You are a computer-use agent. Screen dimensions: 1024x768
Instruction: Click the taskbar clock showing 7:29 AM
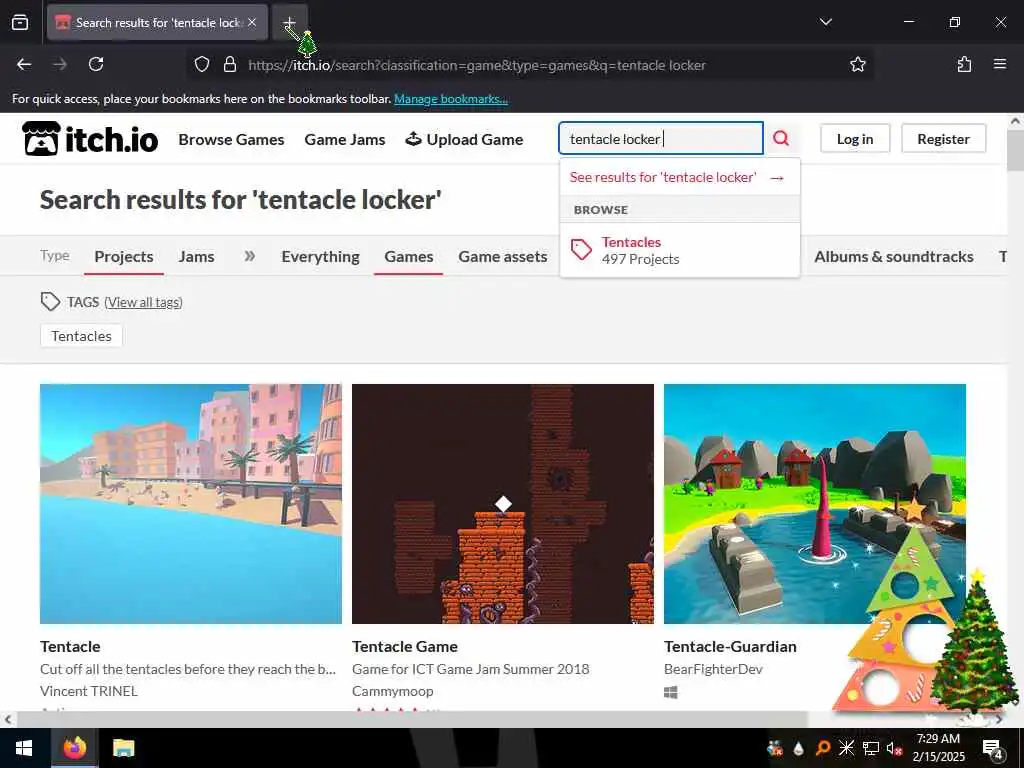(938, 748)
